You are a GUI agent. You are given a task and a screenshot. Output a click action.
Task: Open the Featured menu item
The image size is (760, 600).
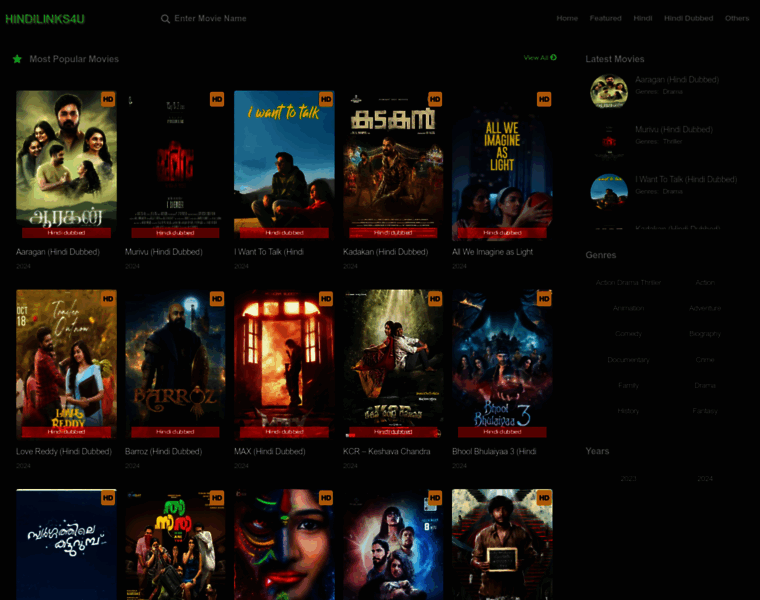(x=605, y=18)
